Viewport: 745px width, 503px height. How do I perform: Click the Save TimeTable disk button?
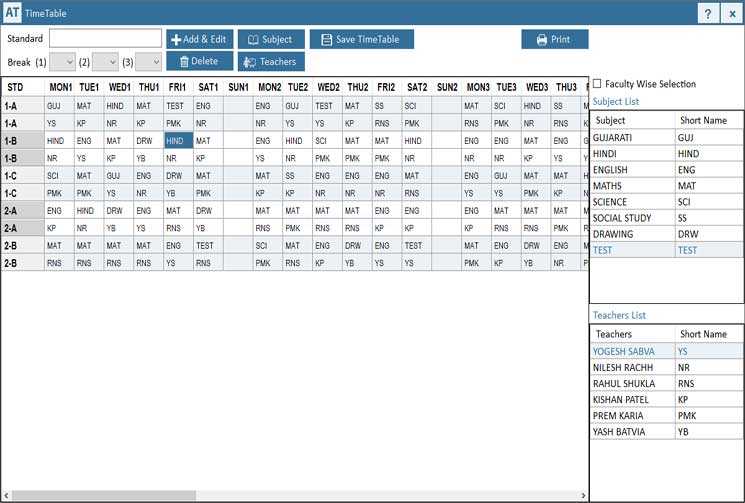pyautogui.click(x=361, y=39)
